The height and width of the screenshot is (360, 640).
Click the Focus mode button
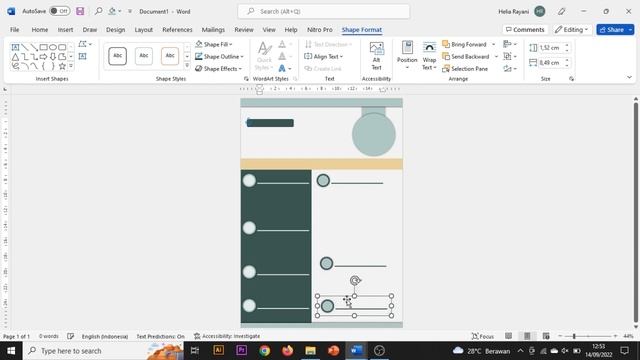(483, 336)
